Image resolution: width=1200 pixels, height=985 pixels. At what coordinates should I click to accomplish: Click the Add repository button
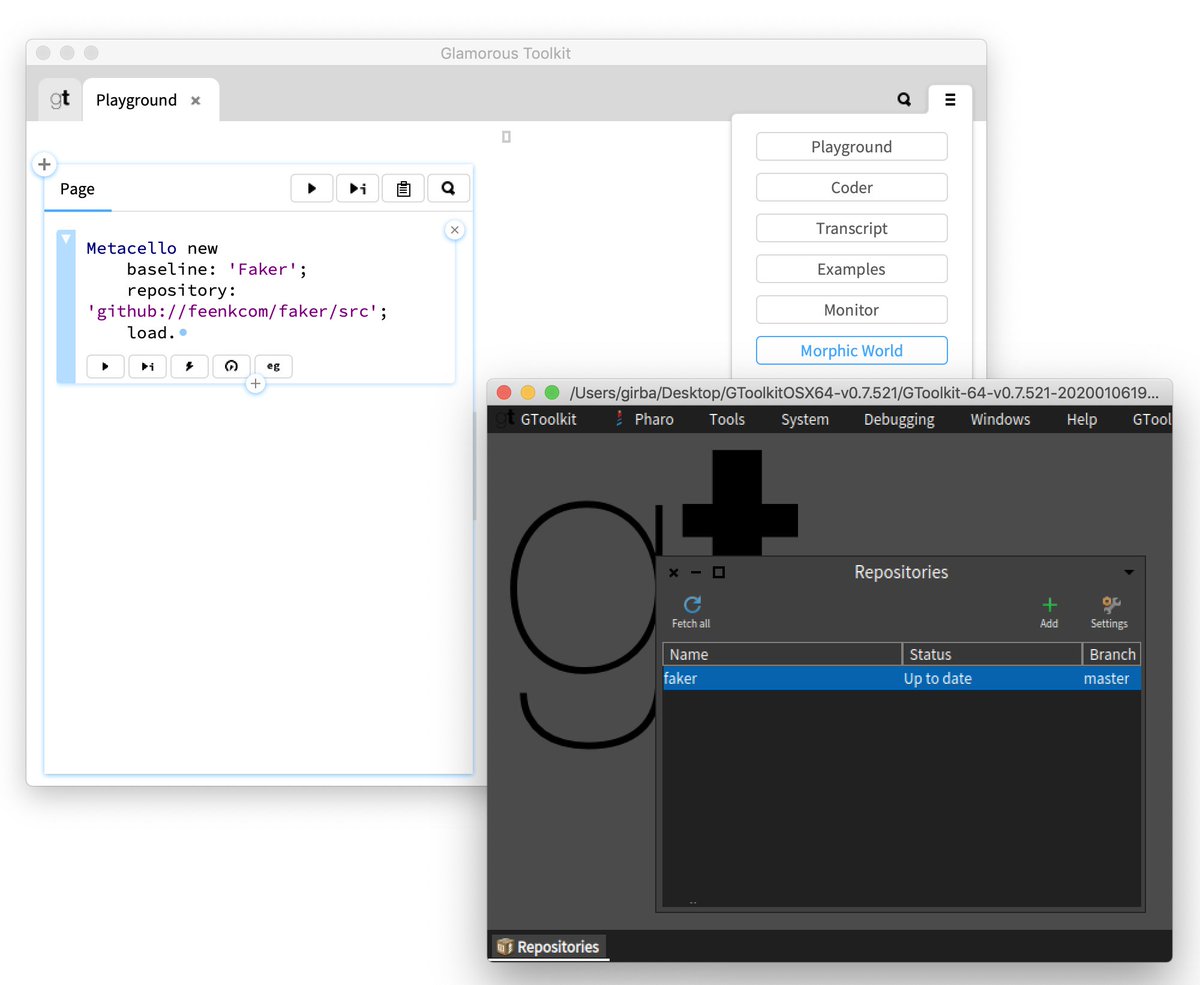(x=1049, y=612)
